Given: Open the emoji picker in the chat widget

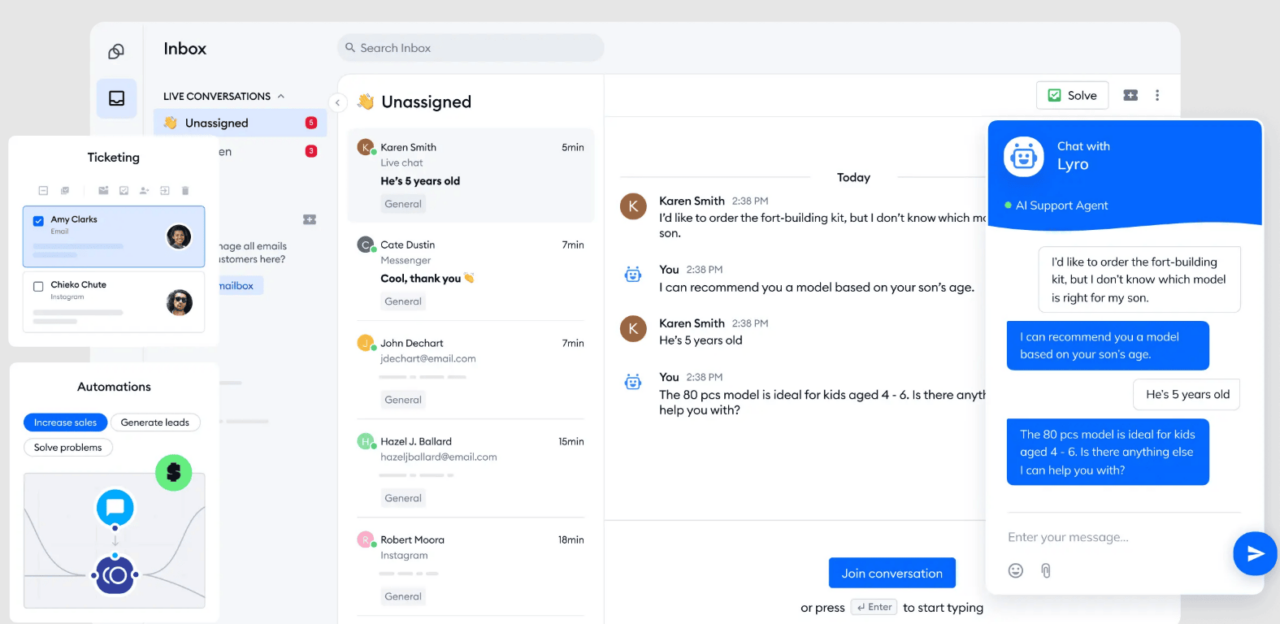Looking at the screenshot, I should (1016, 570).
